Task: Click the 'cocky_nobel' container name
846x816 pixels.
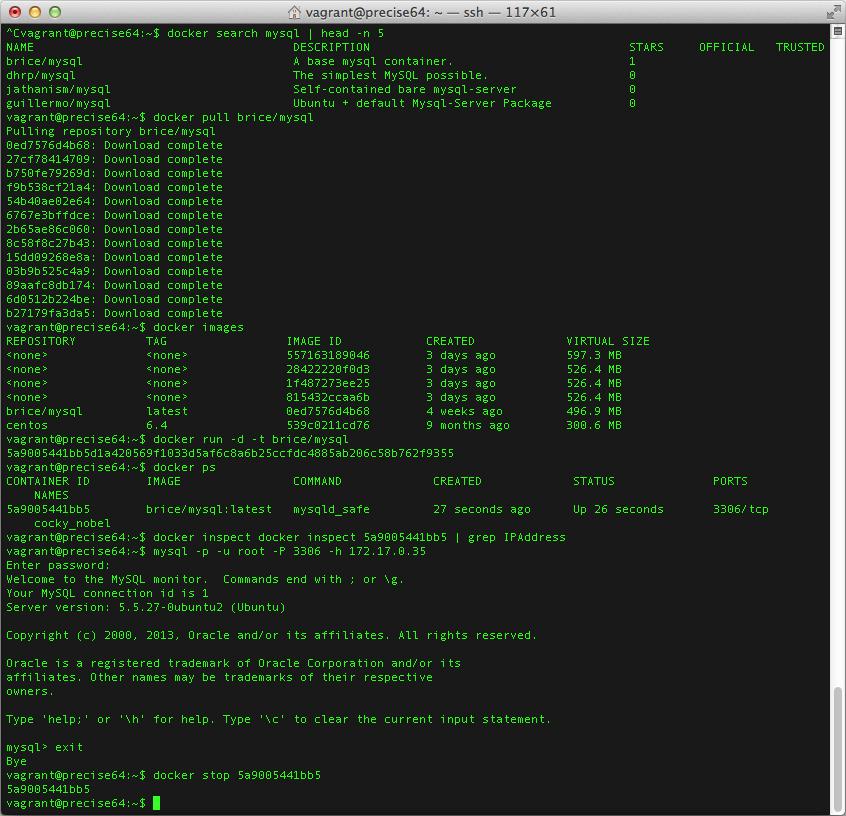Action: (72, 523)
